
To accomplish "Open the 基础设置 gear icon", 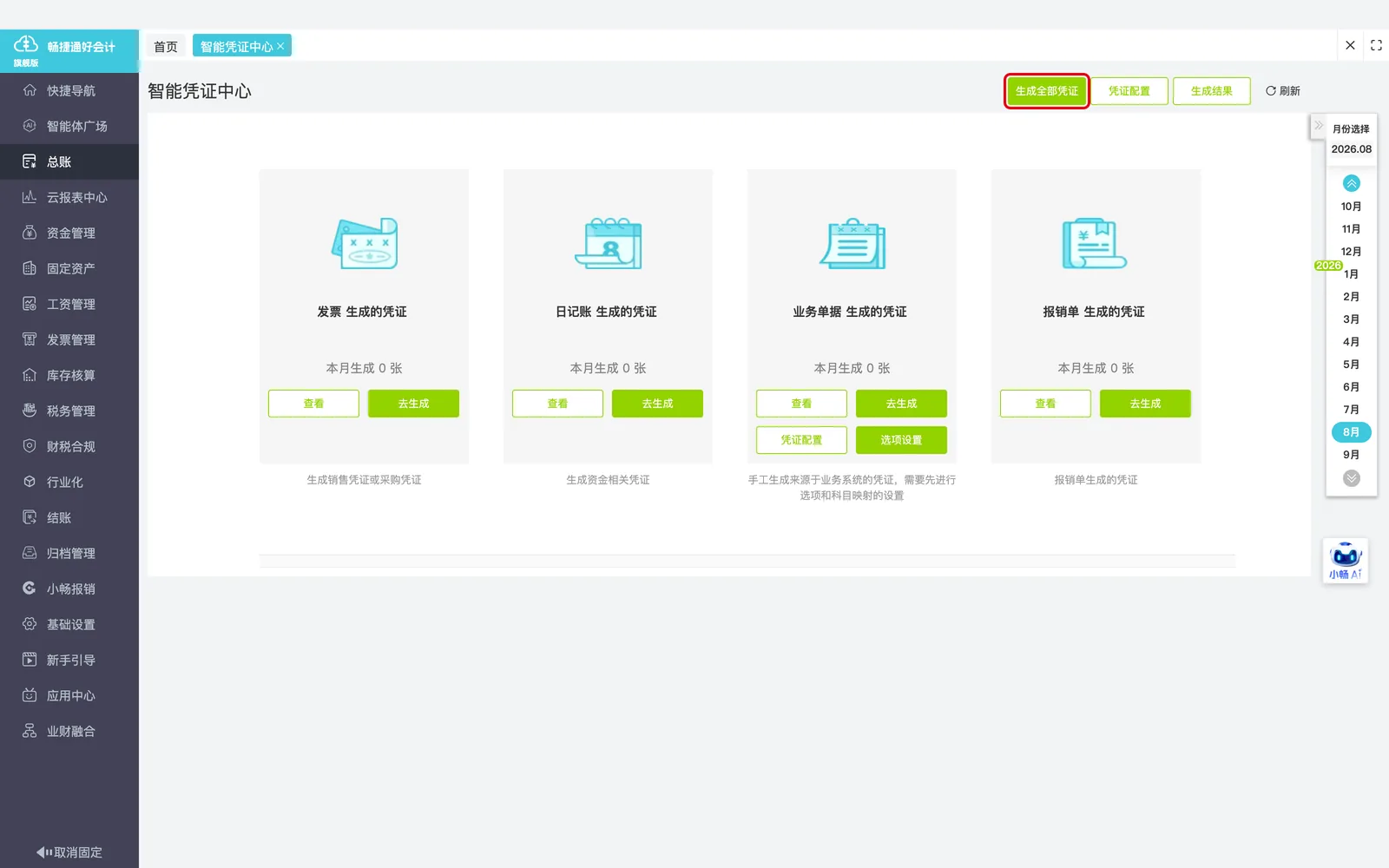I will coord(30,624).
